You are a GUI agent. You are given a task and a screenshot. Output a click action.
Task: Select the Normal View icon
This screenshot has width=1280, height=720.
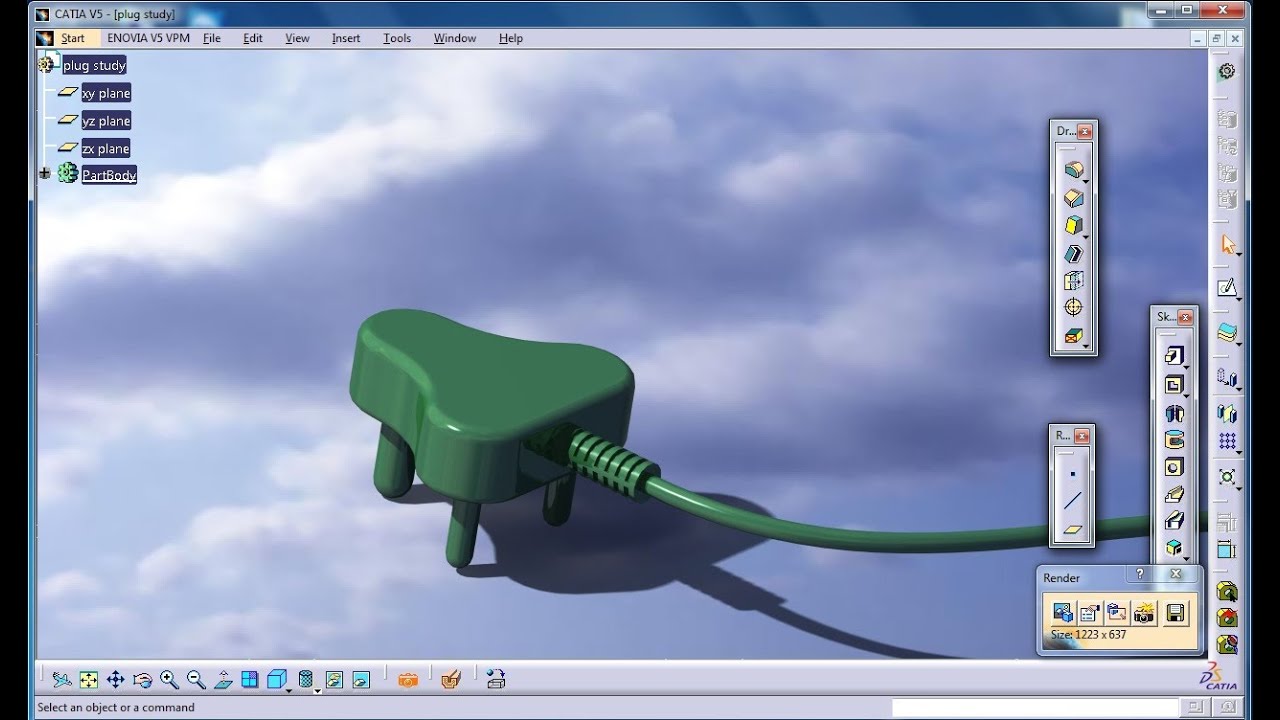coord(223,680)
